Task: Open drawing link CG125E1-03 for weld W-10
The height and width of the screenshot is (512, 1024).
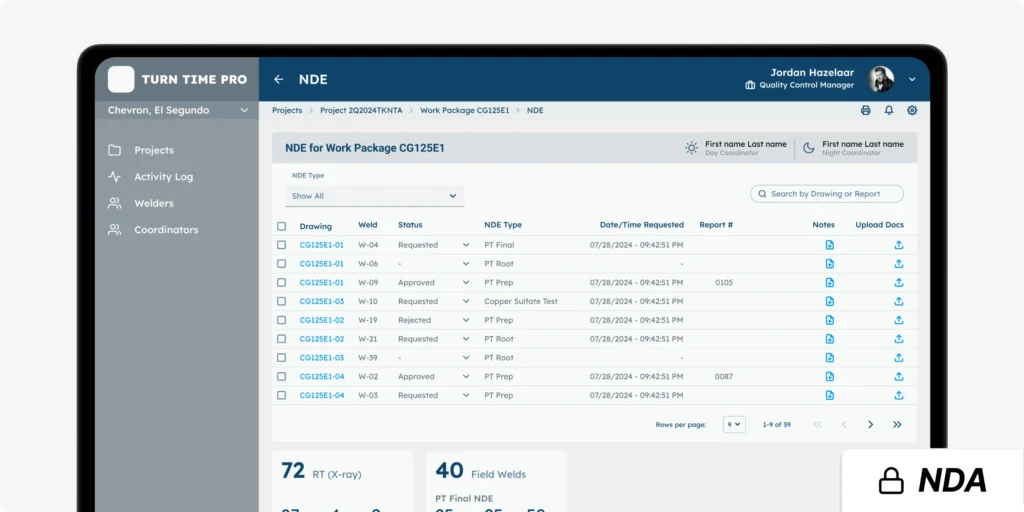Action: (321, 301)
